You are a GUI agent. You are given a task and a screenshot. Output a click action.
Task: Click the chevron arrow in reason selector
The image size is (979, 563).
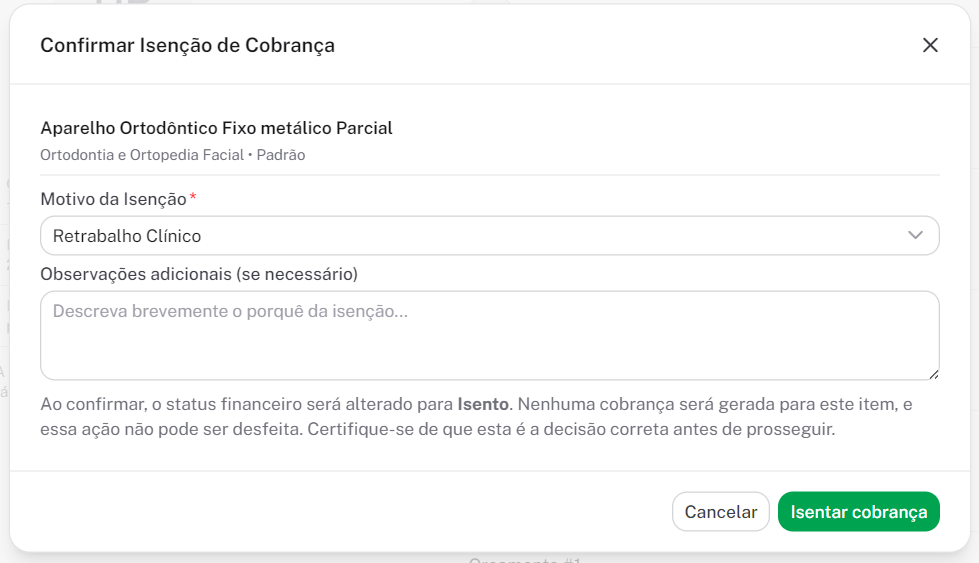[915, 236]
